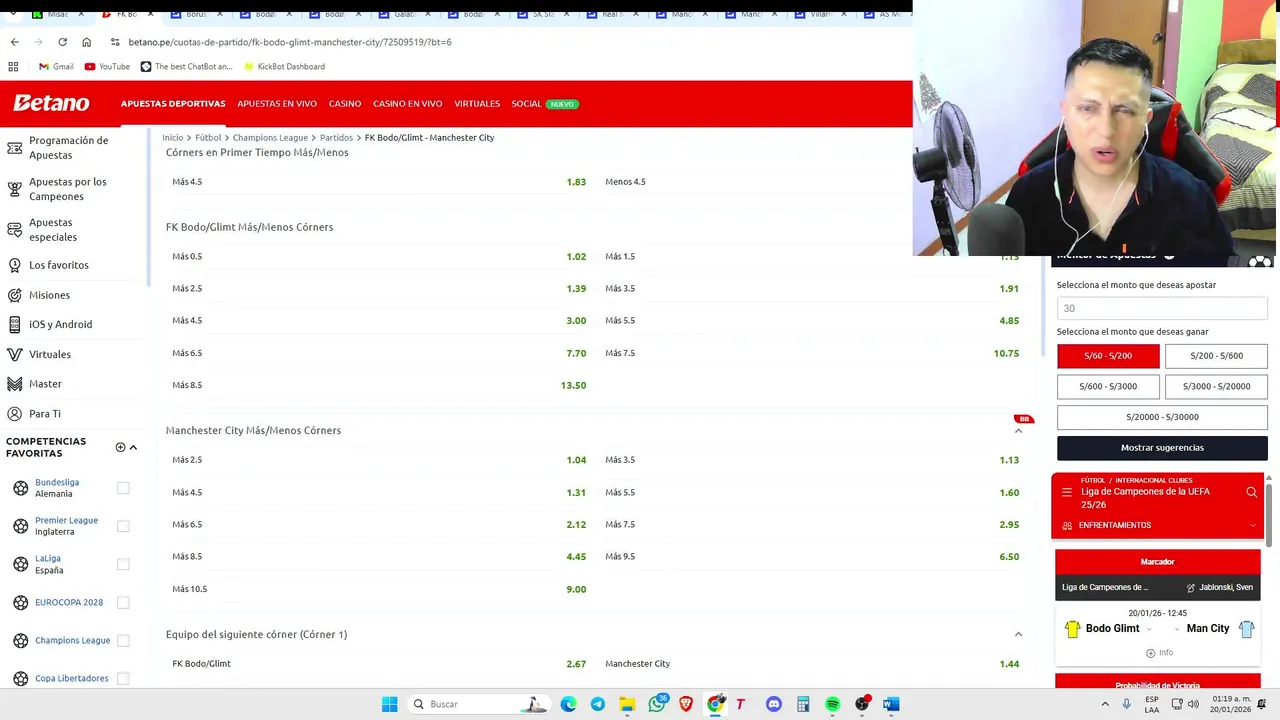
Task: Open Apuestas Deportivas tab
Action: pos(173,104)
